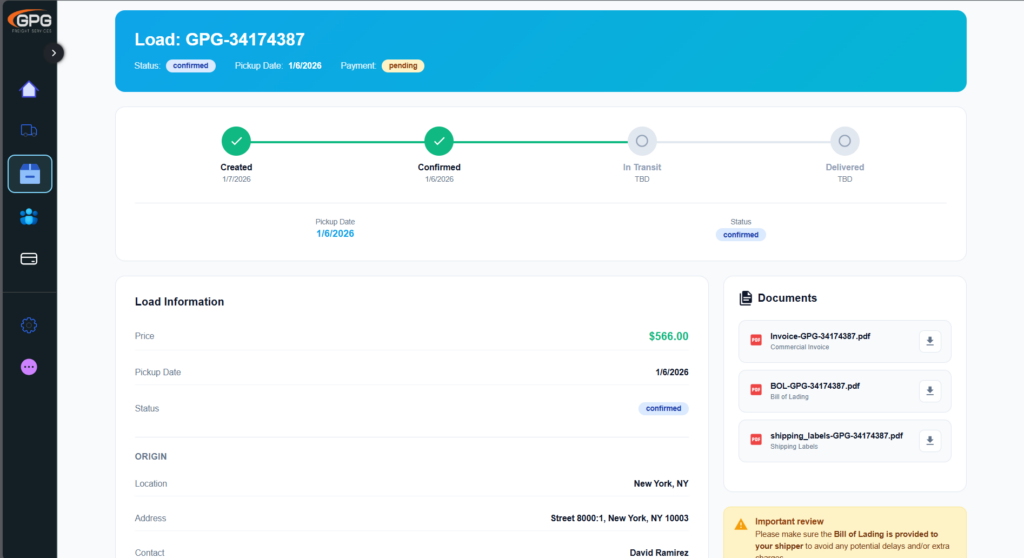This screenshot has width=1024, height=558.
Task: Open the payment card sidebar icon
Action: [29, 259]
